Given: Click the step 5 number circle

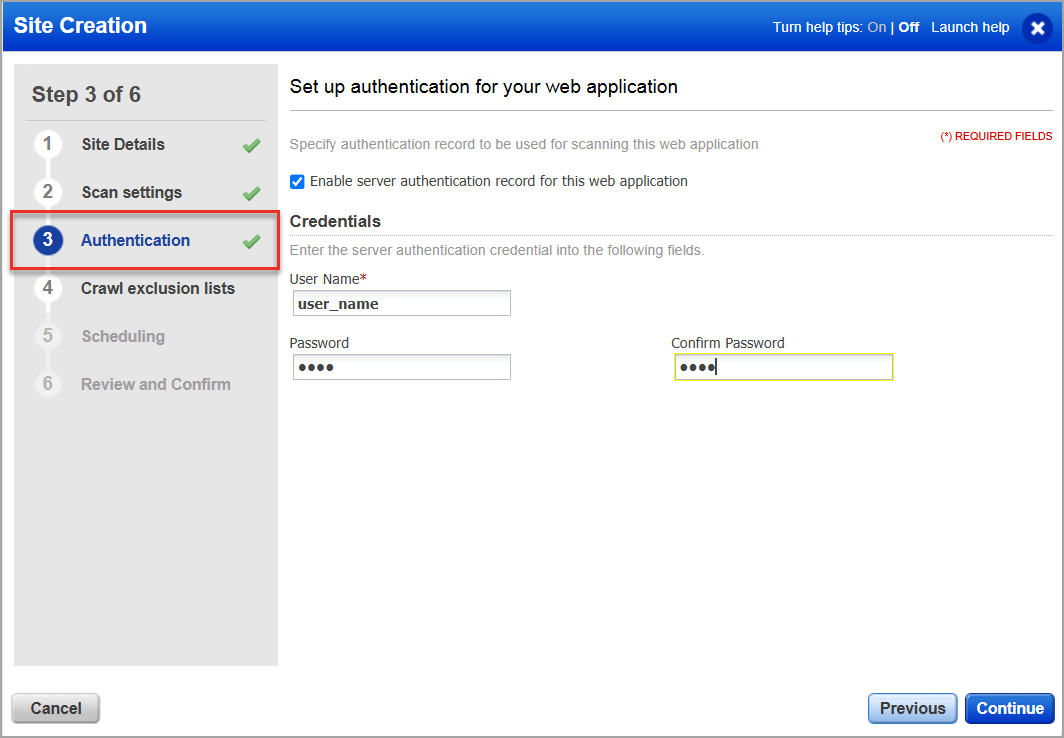Looking at the screenshot, I should [47, 336].
